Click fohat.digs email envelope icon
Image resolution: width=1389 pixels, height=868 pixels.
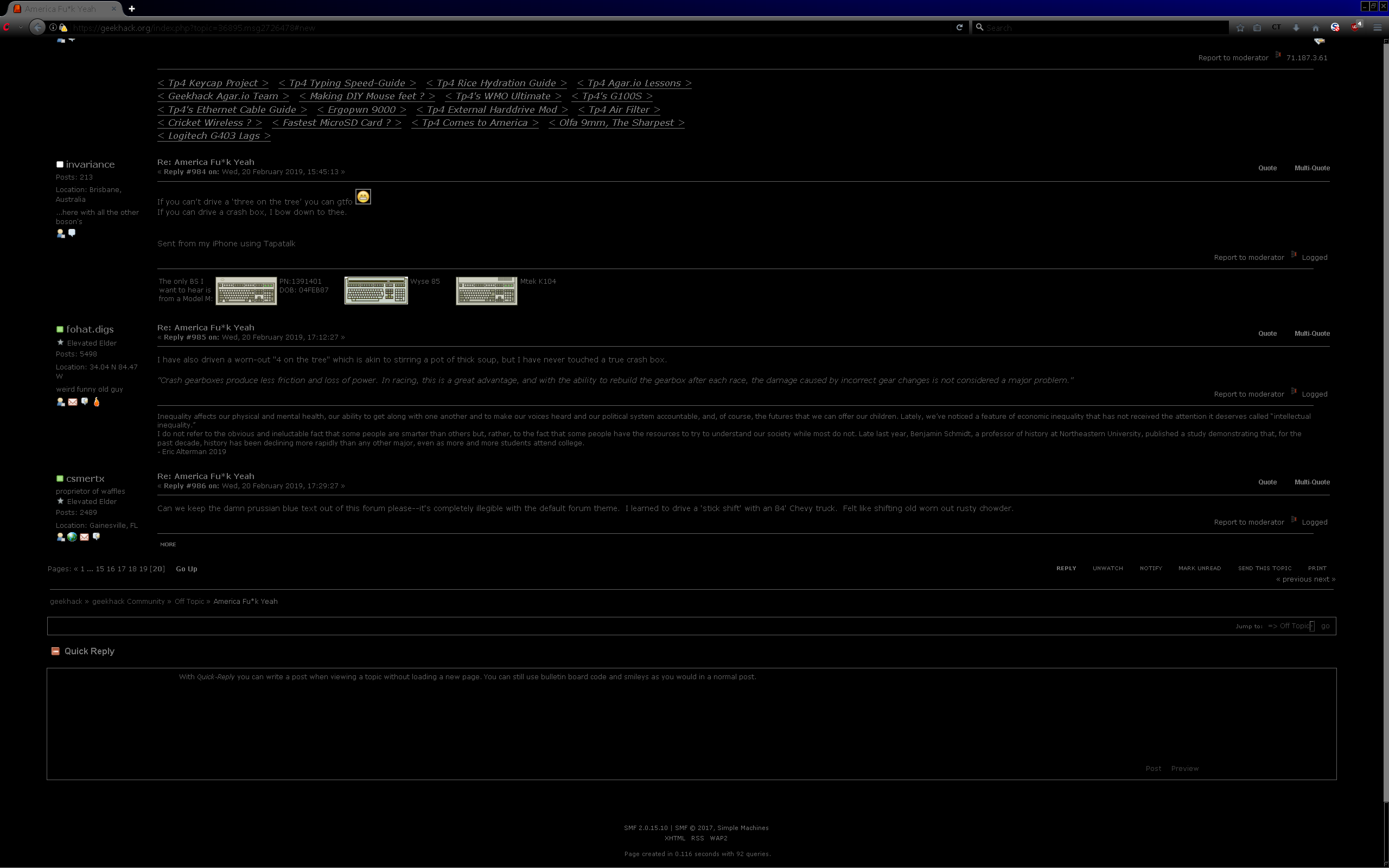[x=72, y=402]
